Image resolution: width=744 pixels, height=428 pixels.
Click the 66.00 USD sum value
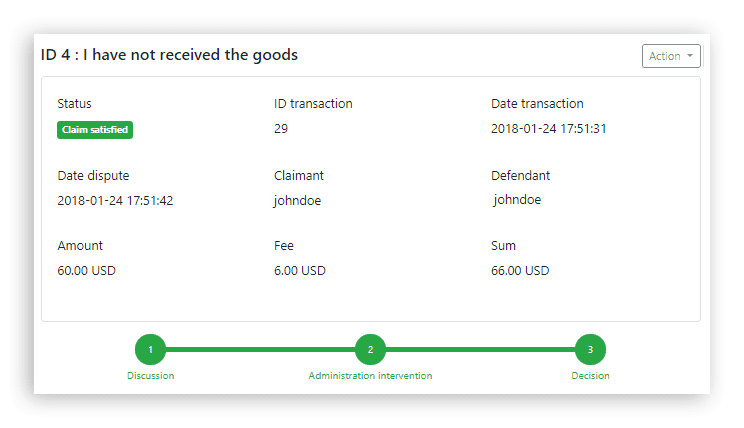click(520, 271)
